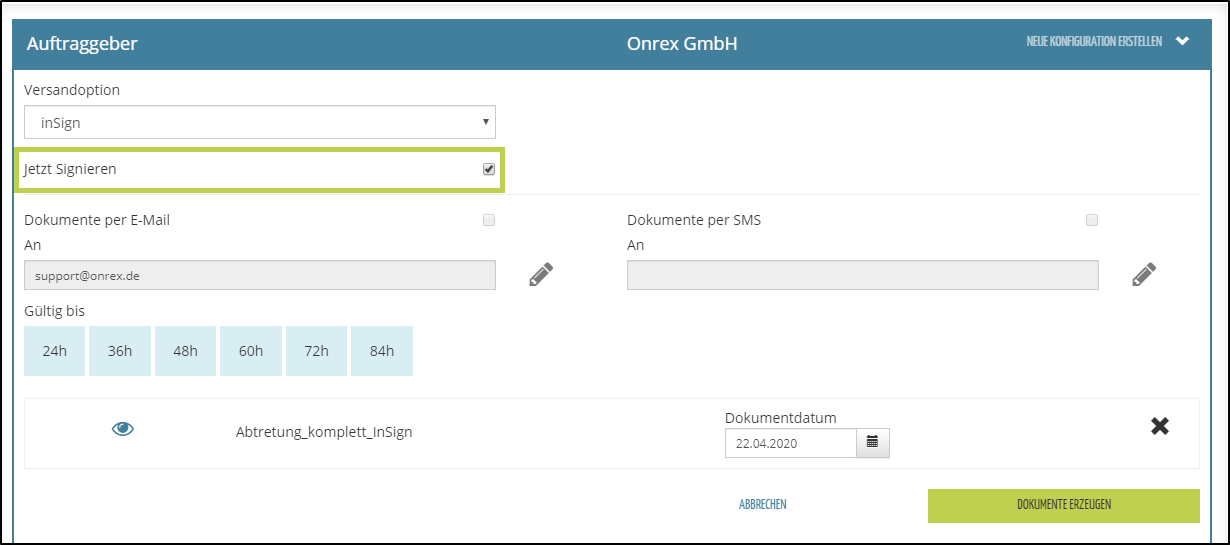Open the Versandoption dropdown
The image size is (1230, 545).
(x=260, y=122)
